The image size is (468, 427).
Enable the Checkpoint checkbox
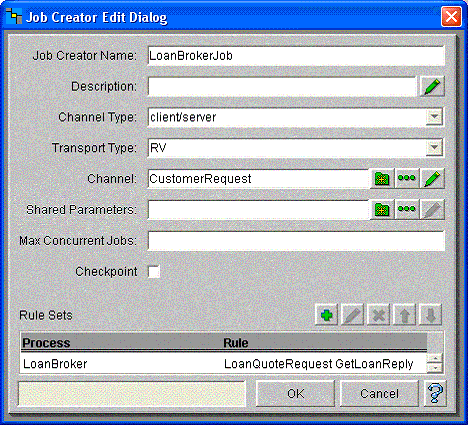[154, 271]
